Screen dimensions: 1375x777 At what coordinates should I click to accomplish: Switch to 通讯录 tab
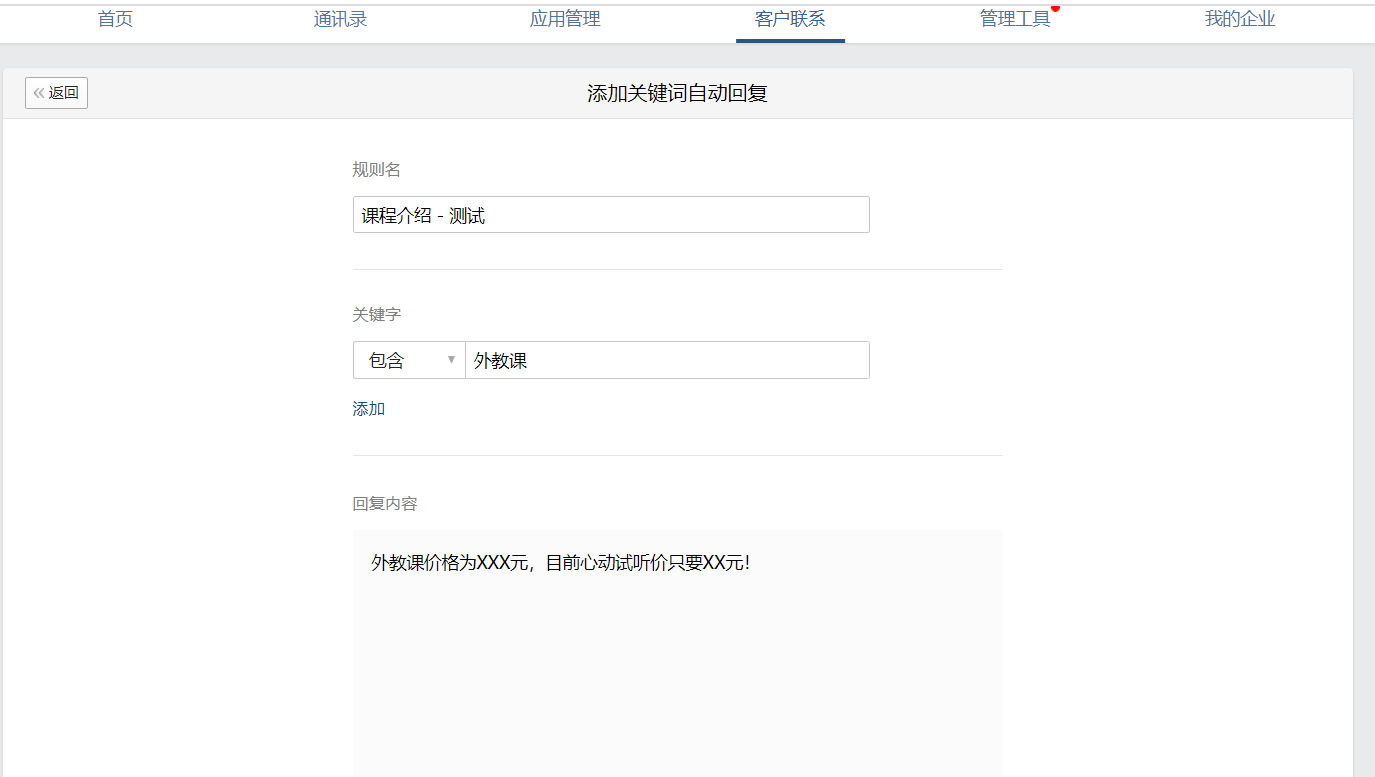(340, 19)
